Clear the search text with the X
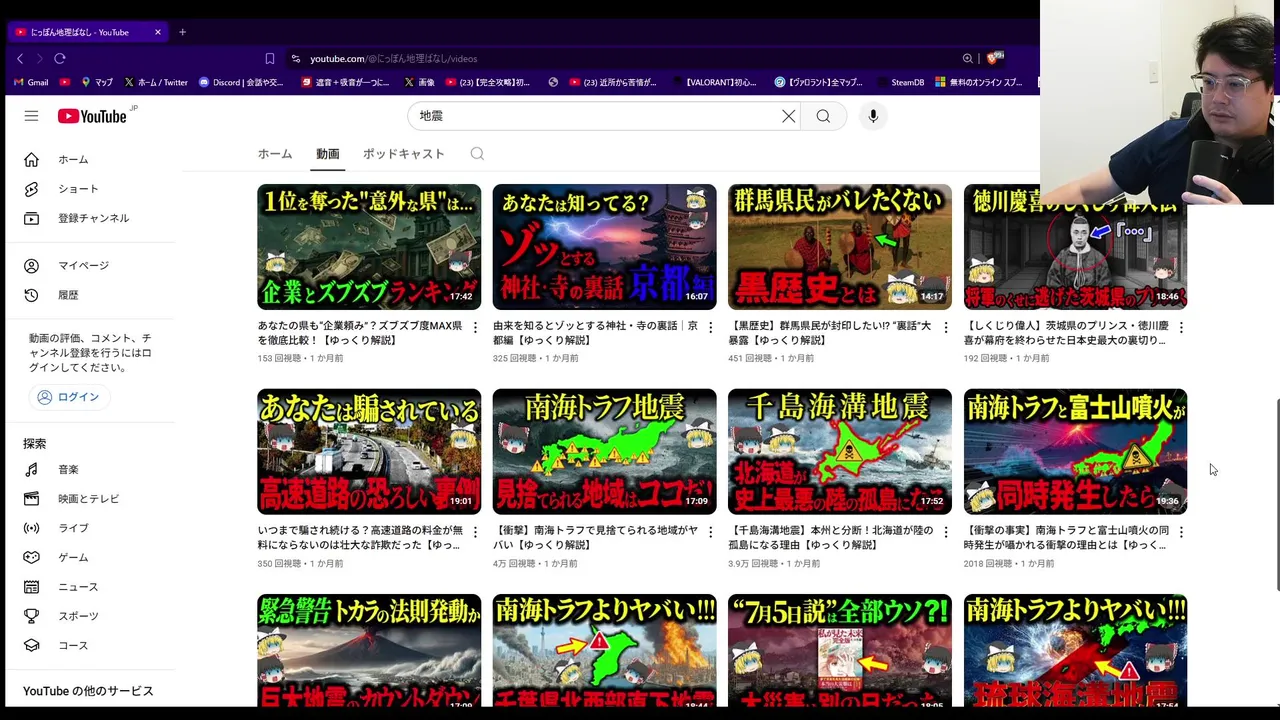Screen dimensions: 1280x720 (x=788, y=116)
